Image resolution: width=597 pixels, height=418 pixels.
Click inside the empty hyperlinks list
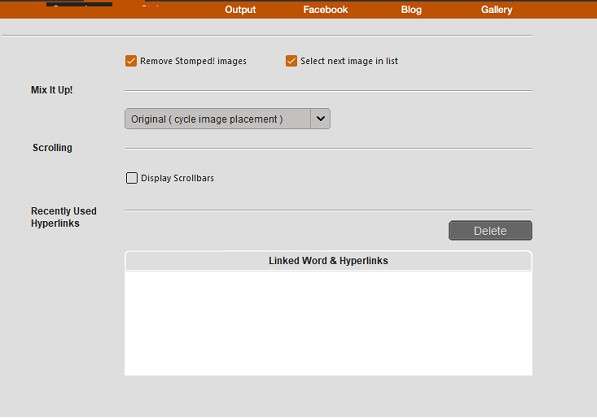328,323
